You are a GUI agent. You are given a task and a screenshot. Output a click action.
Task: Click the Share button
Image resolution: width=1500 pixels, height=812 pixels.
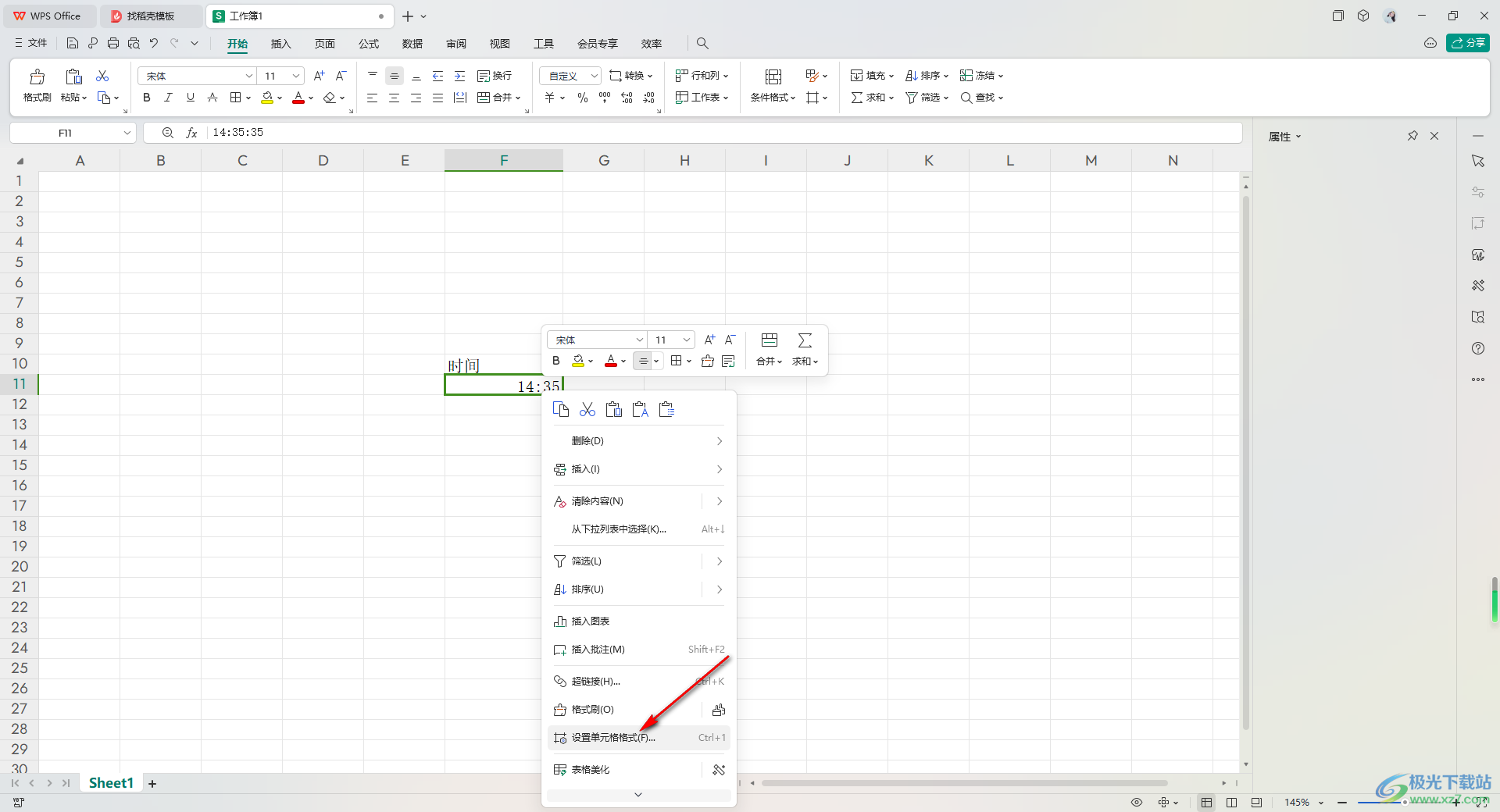(x=1468, y=43)
